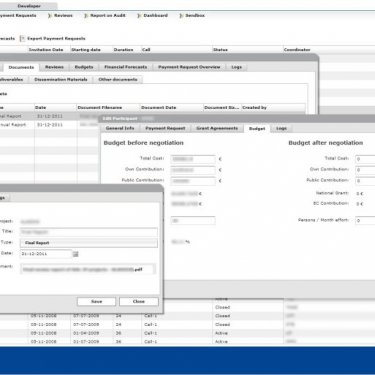Focus Own Contribution field before negotiation

click(x=193, y=170)
